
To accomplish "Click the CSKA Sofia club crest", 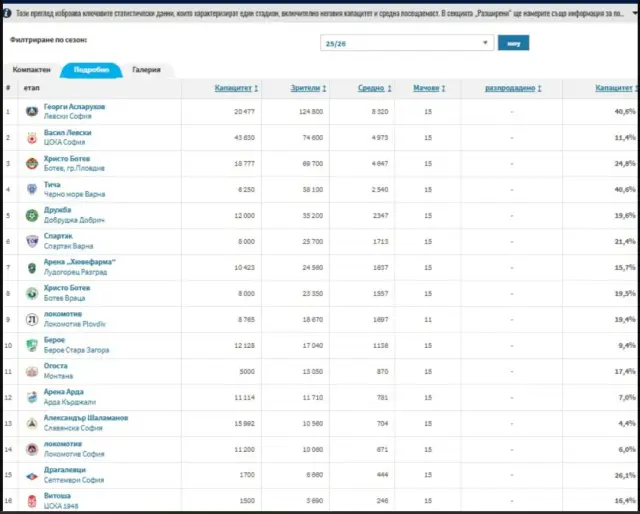I will click(33, 137).
